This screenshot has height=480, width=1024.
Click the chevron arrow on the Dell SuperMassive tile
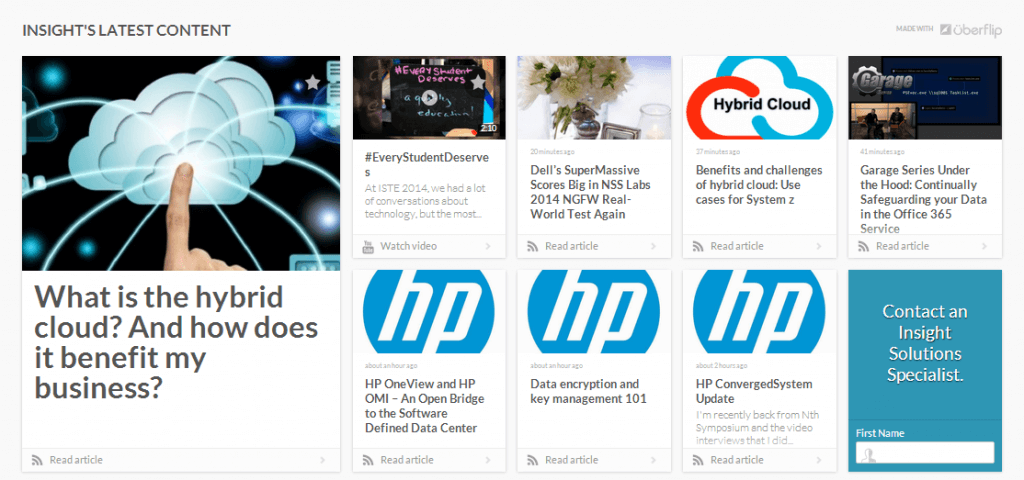[653, 246]
